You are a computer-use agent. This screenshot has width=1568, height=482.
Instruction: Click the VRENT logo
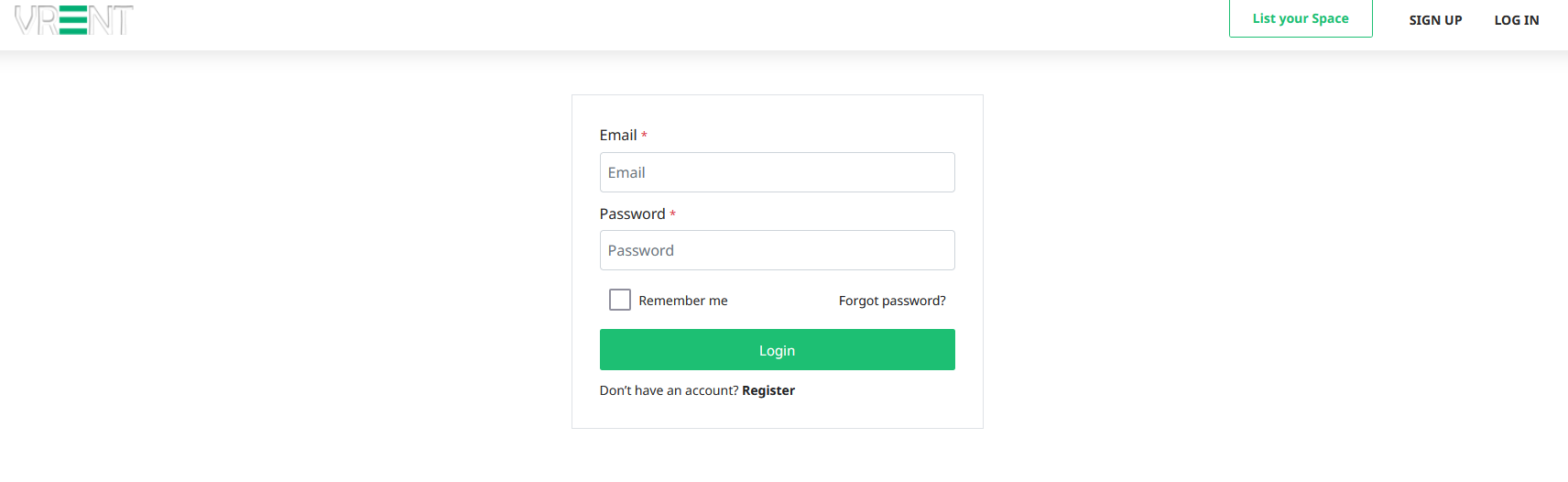click(74, 19)
